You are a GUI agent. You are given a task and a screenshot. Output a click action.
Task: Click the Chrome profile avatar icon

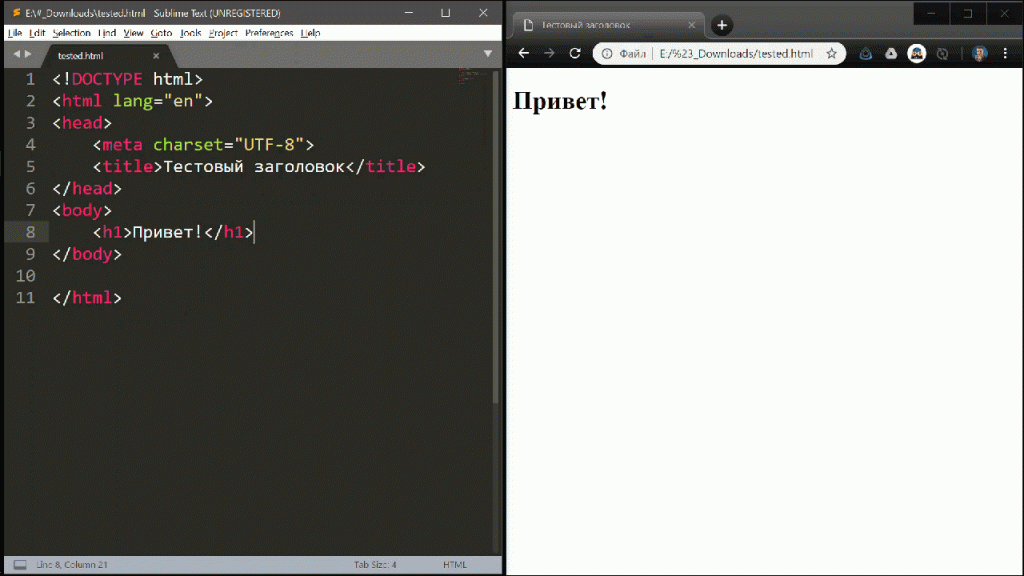point(978,53)
